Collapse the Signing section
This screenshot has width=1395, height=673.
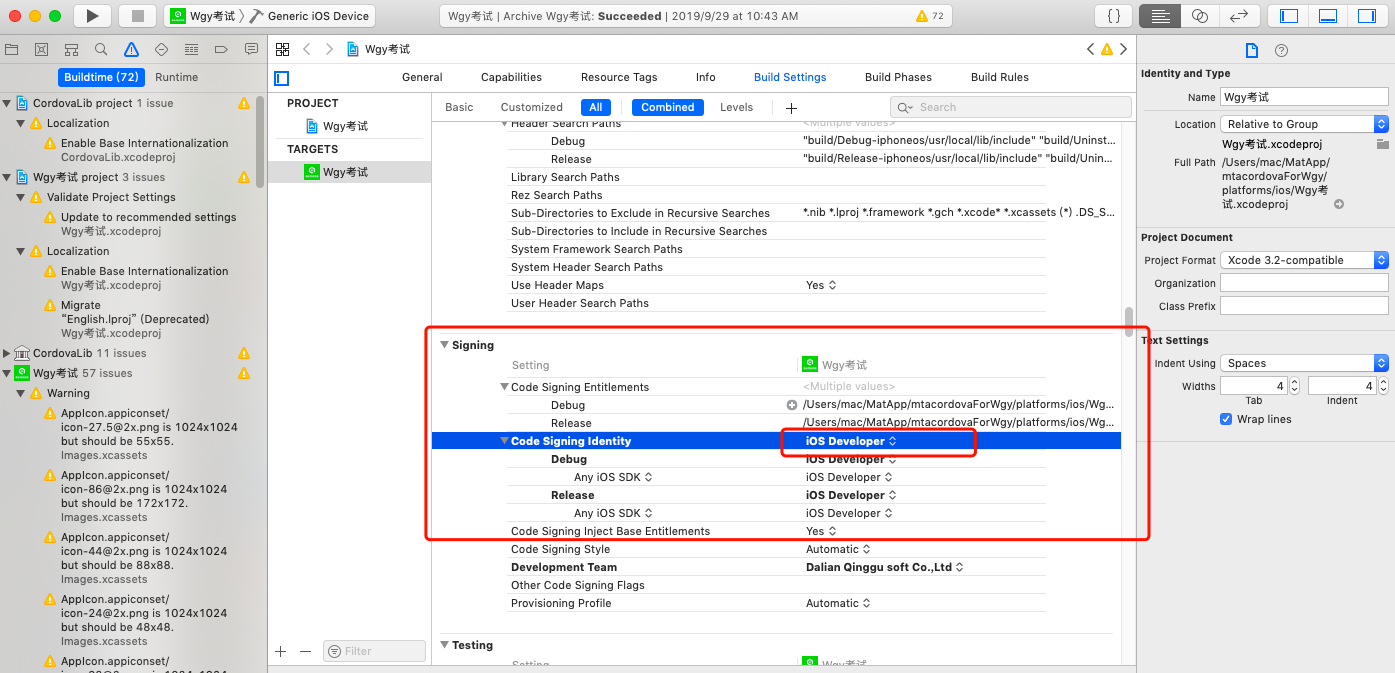pyautogui.click(x=444, y=345)
